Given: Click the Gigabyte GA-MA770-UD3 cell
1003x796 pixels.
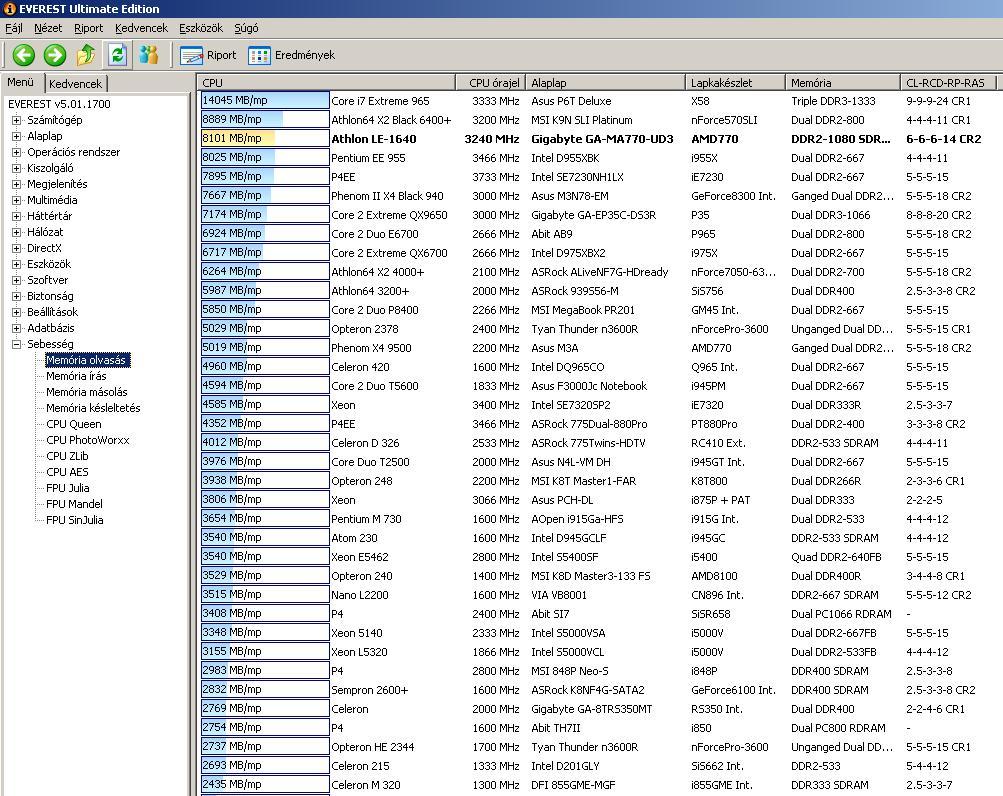Looking at the screenshot, I should coord(602,139).
